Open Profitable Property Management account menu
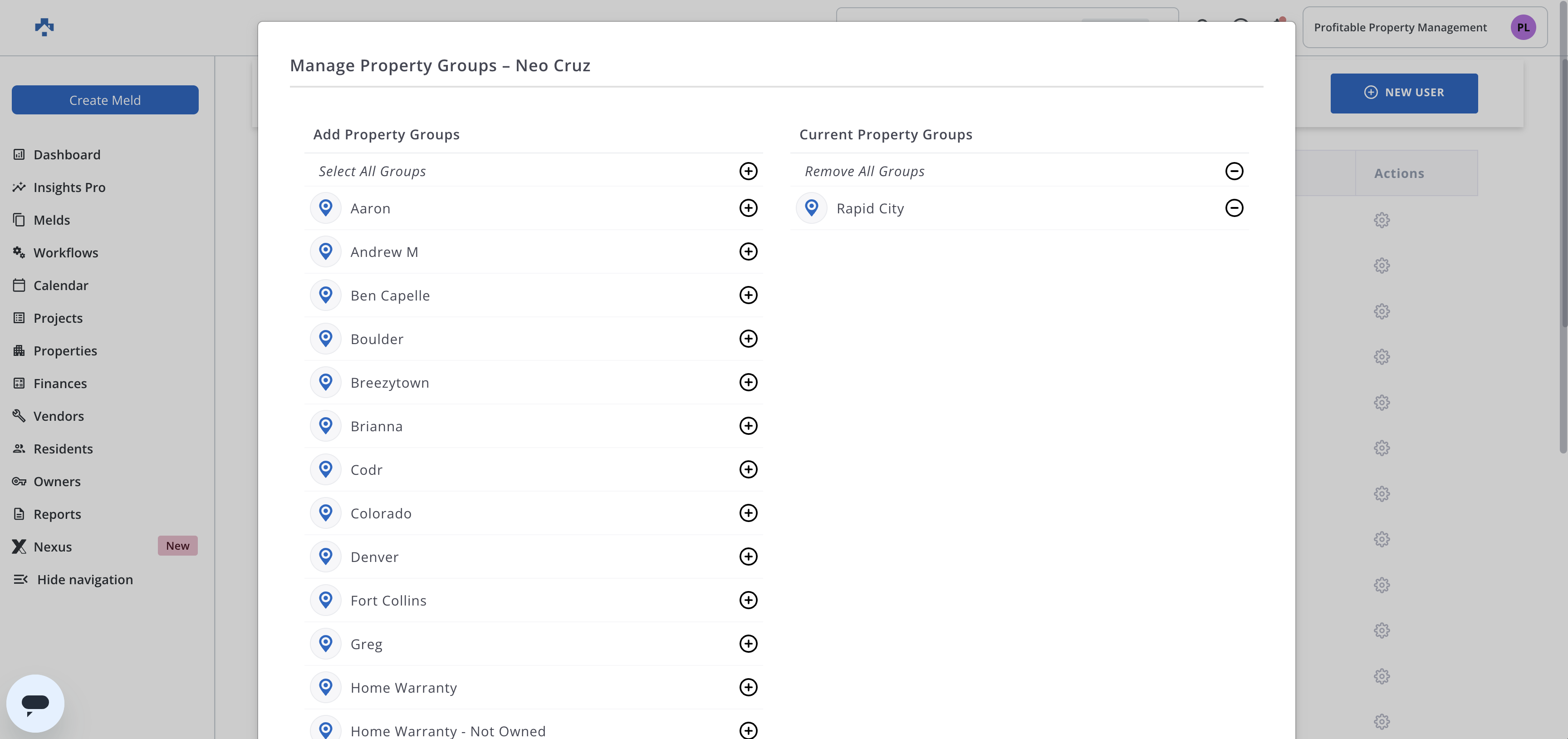Screen dimensions: 1568x739 coord(1424,27)
